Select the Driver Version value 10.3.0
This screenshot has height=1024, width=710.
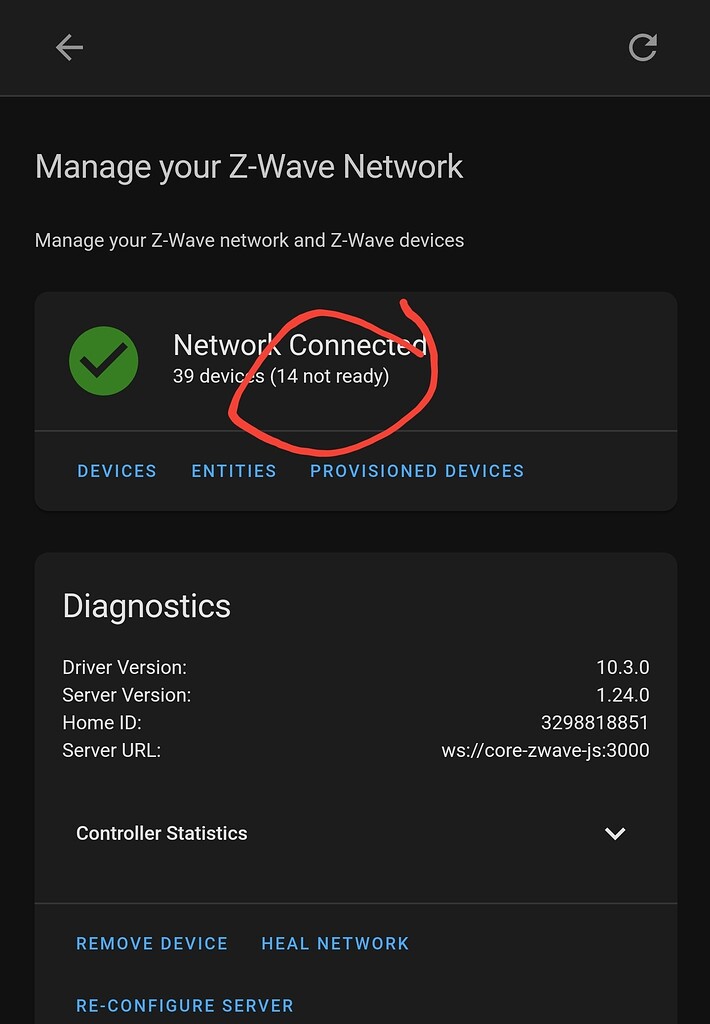[x=624, y=667]
